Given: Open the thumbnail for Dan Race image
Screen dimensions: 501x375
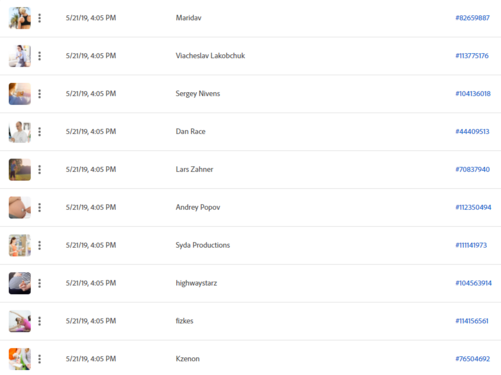Looking at the screenshot, I should 20,132.
